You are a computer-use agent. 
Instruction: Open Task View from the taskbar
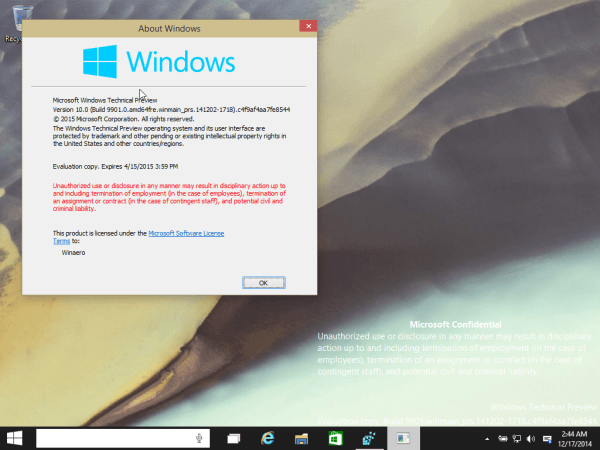coord(233,439)
